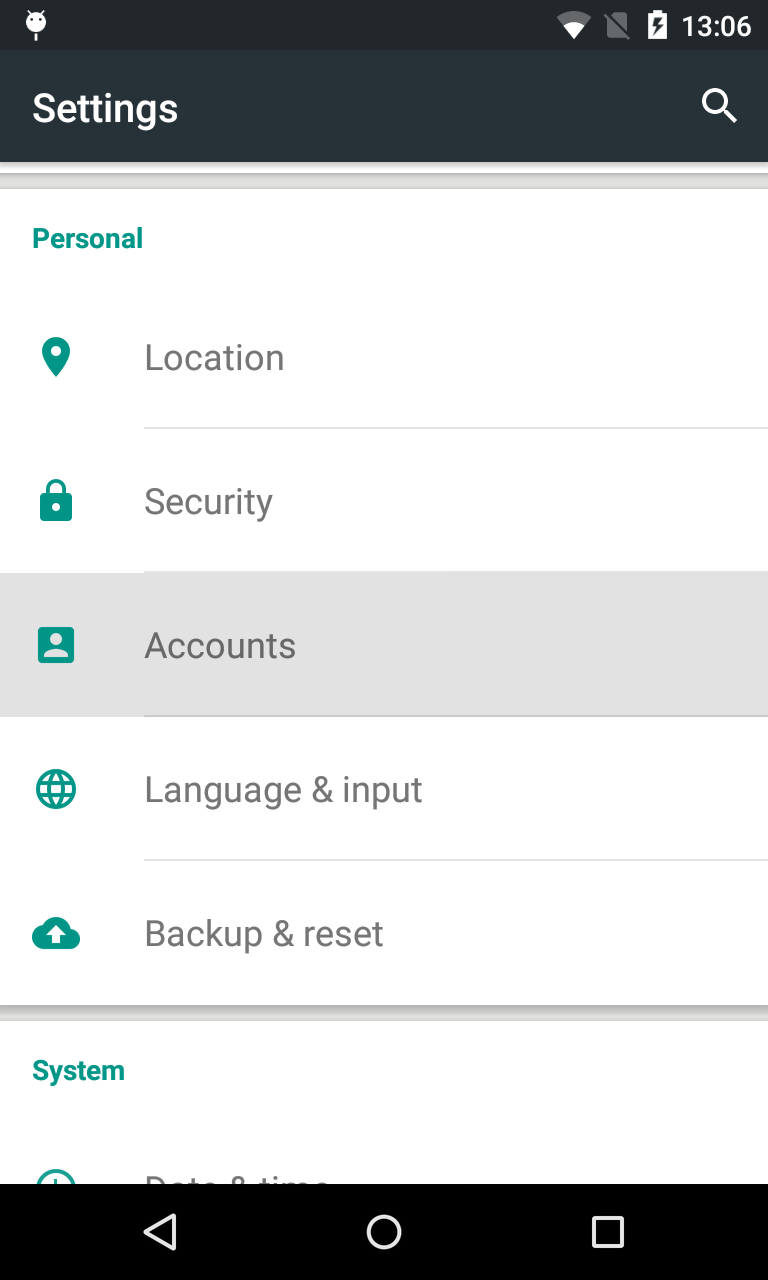The image size is (768, 1280).
Task: Tap the Settings title text
Action: tap(105, 108)
